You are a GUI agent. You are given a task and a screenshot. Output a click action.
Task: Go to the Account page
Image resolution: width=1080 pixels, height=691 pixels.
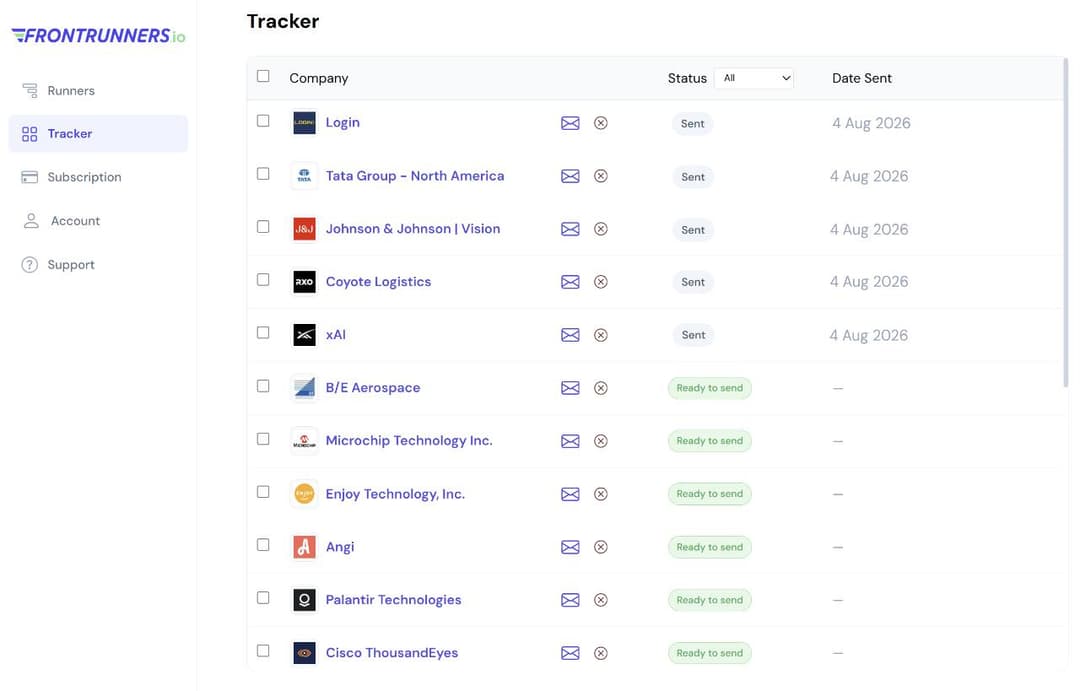point(62,221)
